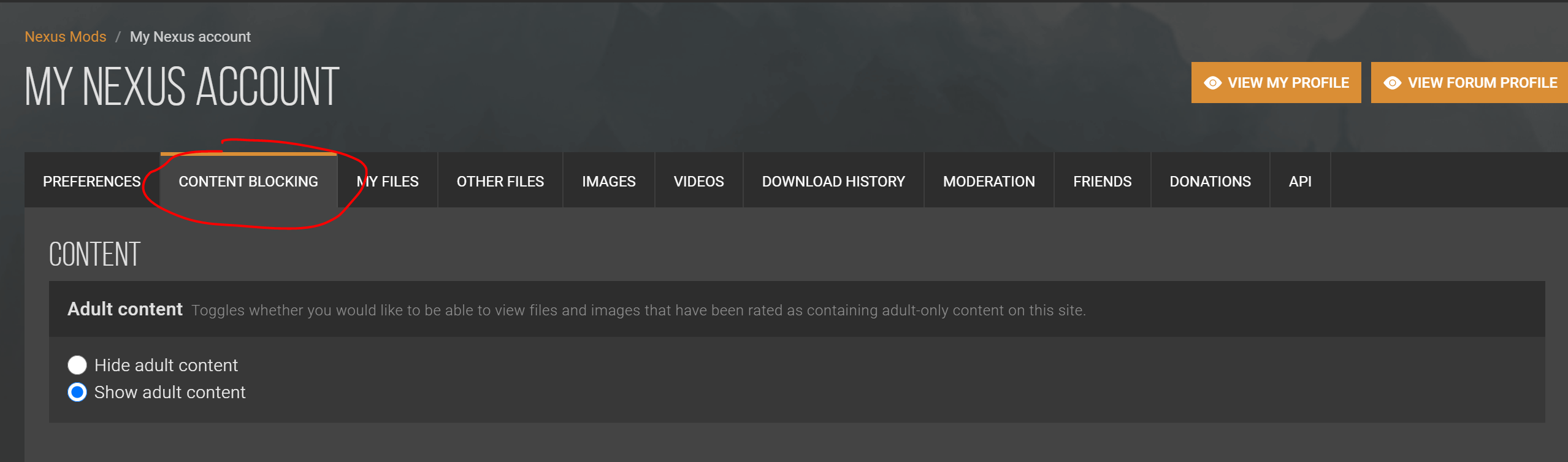Select the Hide adult content radio button
This screenshot has height=462, width=1568.
pos(77,365)
